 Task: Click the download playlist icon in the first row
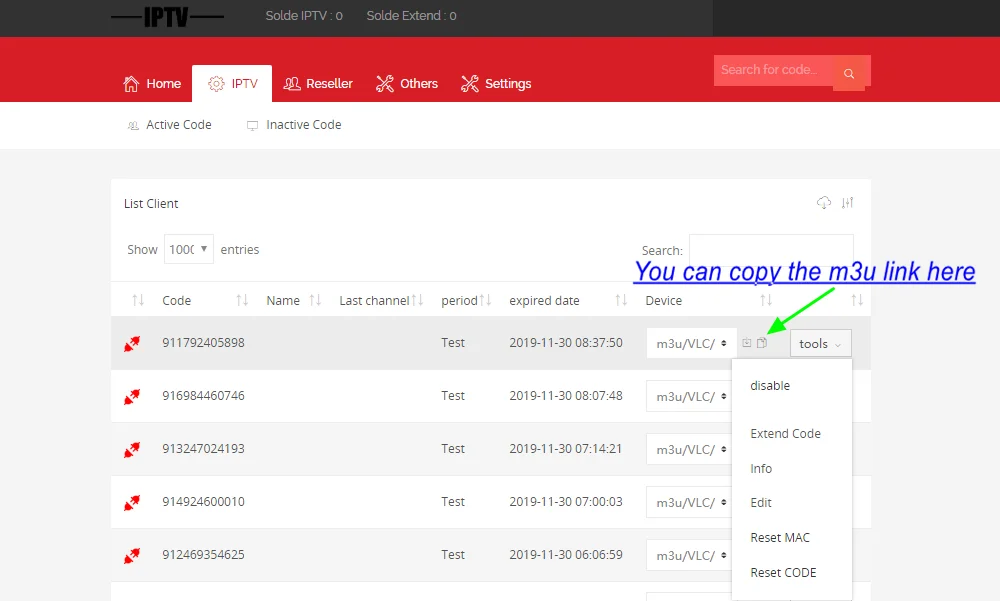click(746, 343)
